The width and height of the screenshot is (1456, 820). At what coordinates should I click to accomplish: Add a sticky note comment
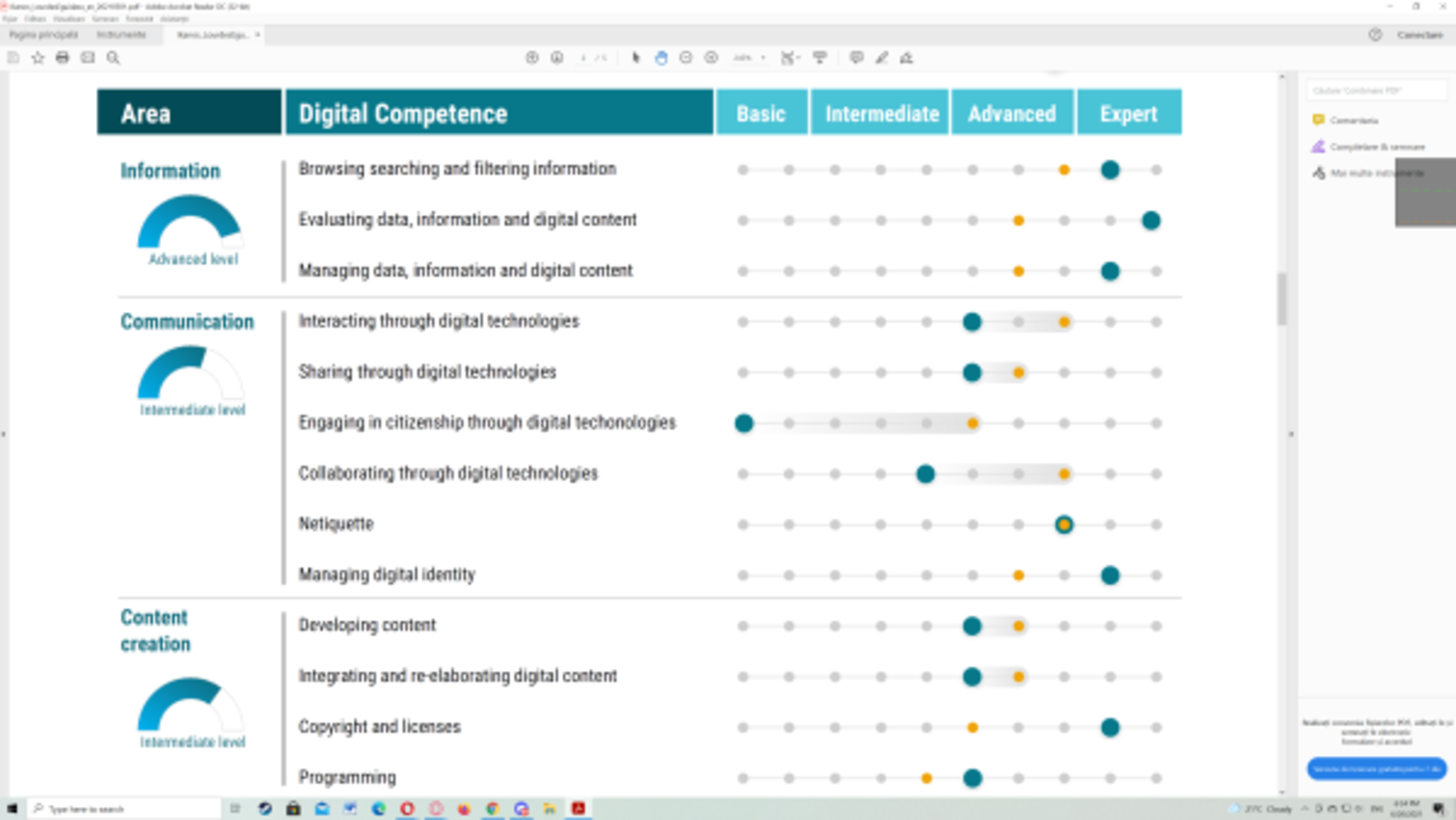coord(856,58)
